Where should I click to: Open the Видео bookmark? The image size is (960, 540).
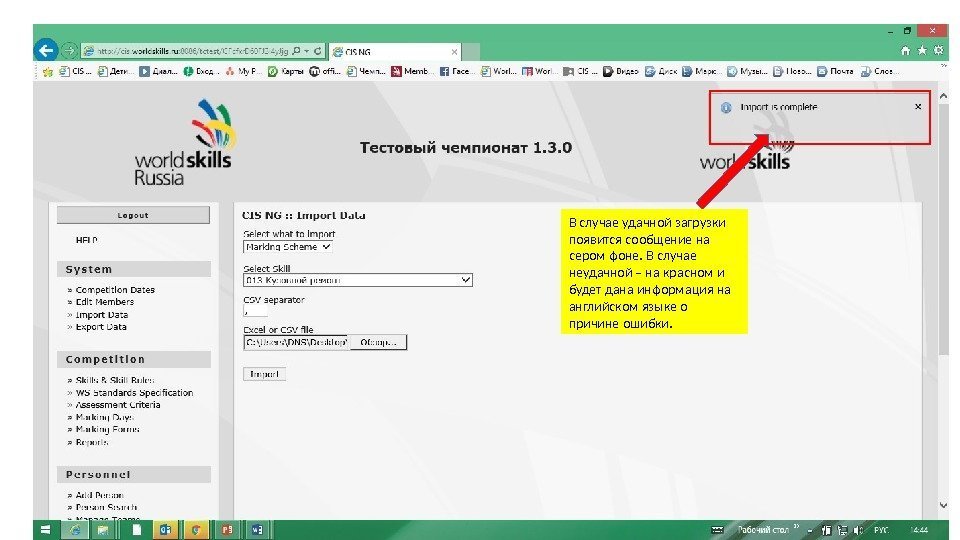tap(621, 72)
